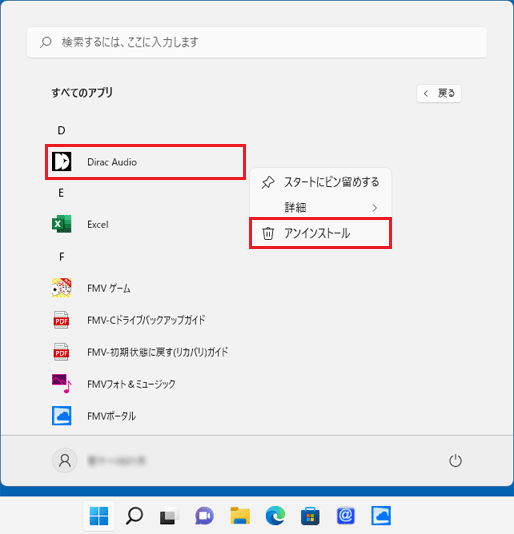Choose アンインストール in the context menu
The image size is (514, 534).
[x=321, y=233]
